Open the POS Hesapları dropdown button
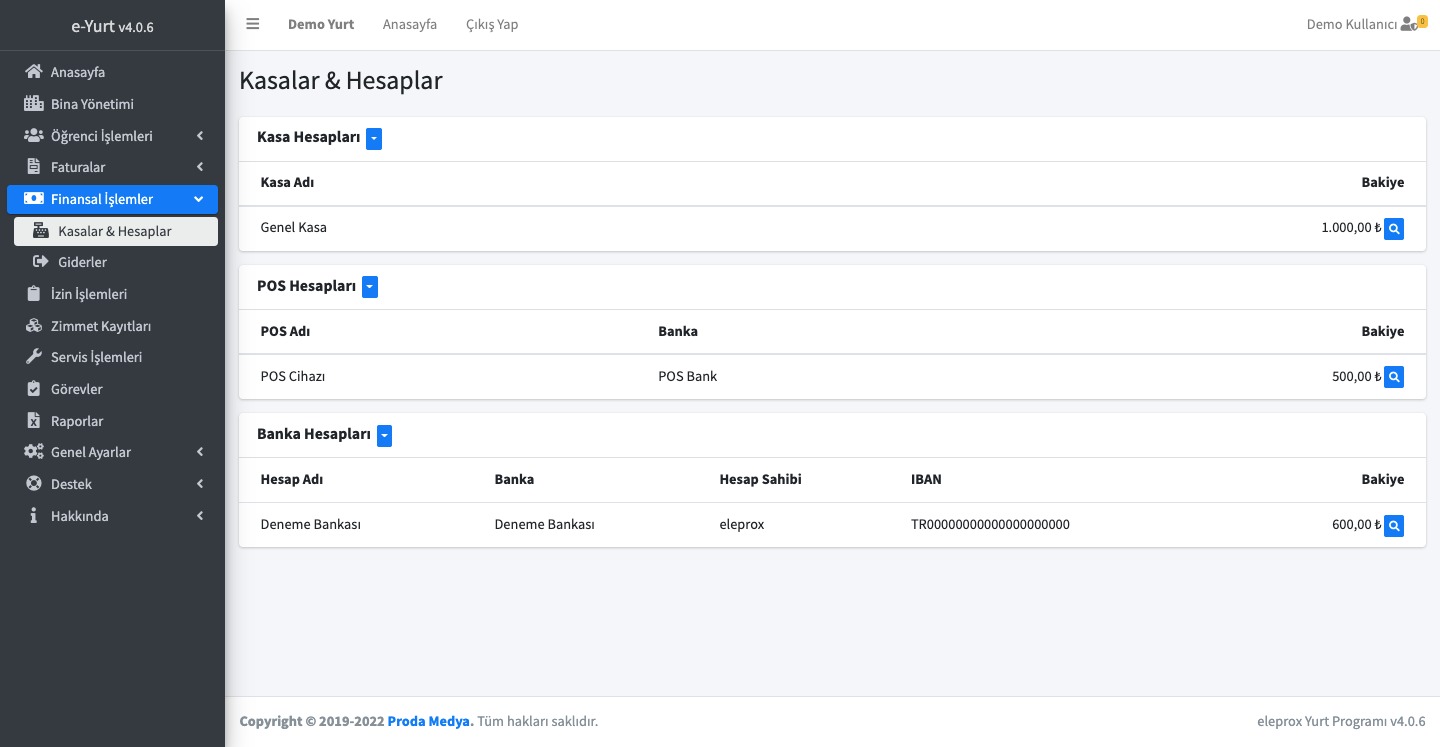 click(370, 287)
